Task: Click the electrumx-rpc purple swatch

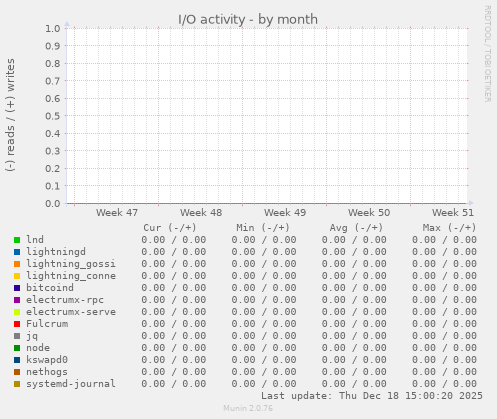Action: (x=17, y=300)
